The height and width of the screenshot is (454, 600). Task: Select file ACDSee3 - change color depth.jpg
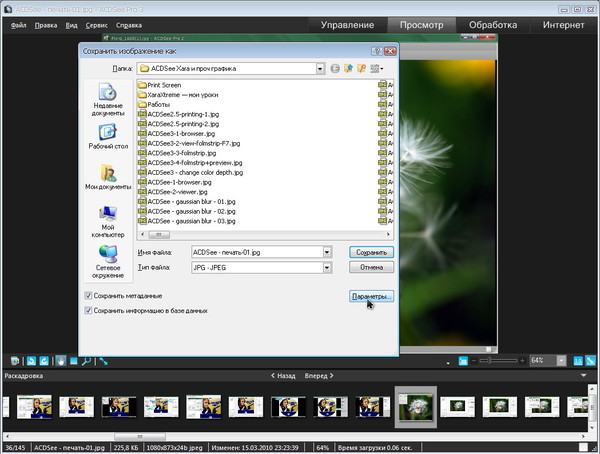[191, 172]
